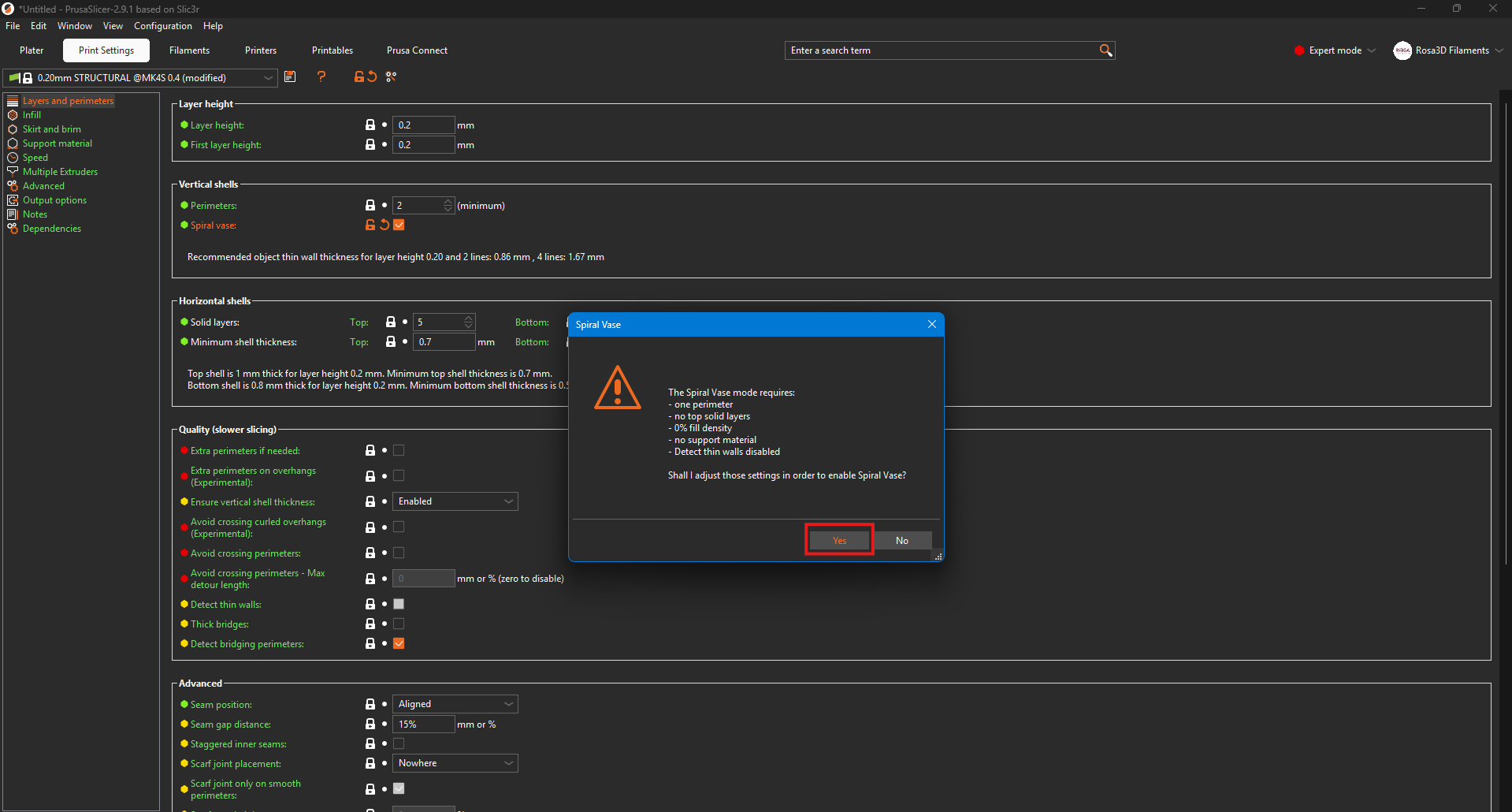Toggle the Spiral vase checkbox
This screenshot has height=812, width=1512.
(399, 225)
